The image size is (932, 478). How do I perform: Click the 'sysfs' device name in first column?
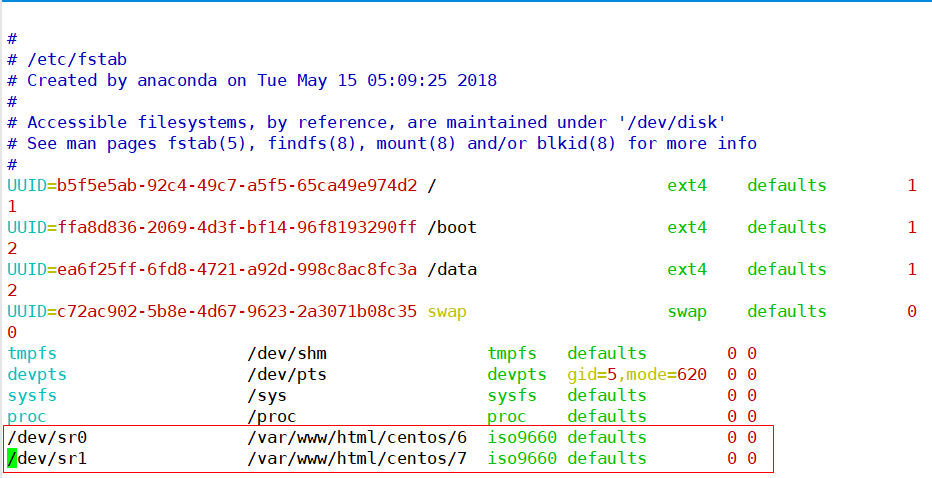point(32,395)
